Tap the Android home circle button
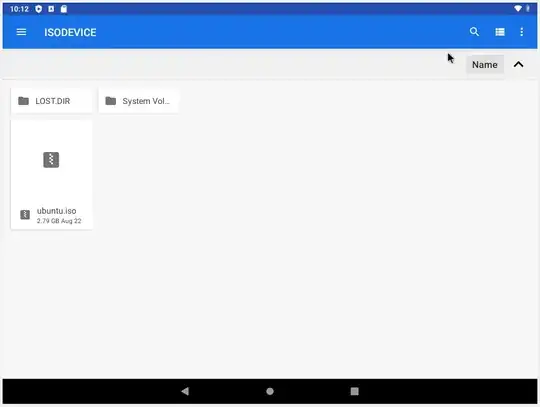The width and height of the screenshot is (540, 407). pyautogui.click(x=270, y=391)
